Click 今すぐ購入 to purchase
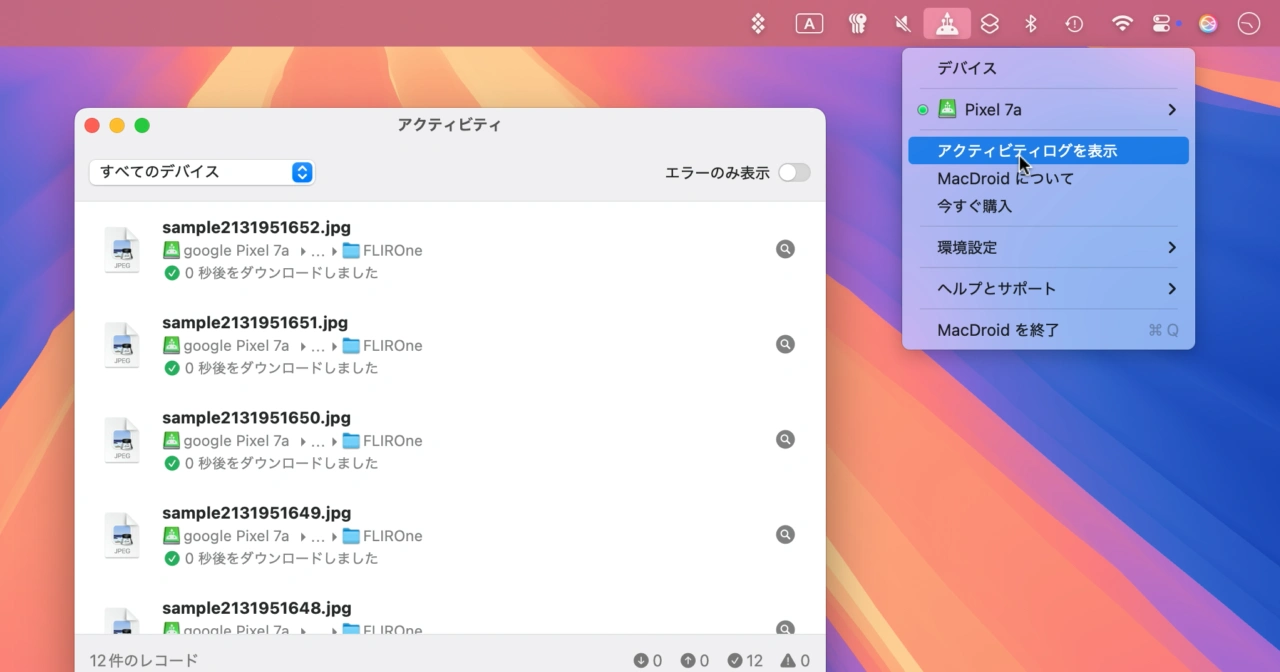Screen dimensions: 1280x672 coord(974,206)
